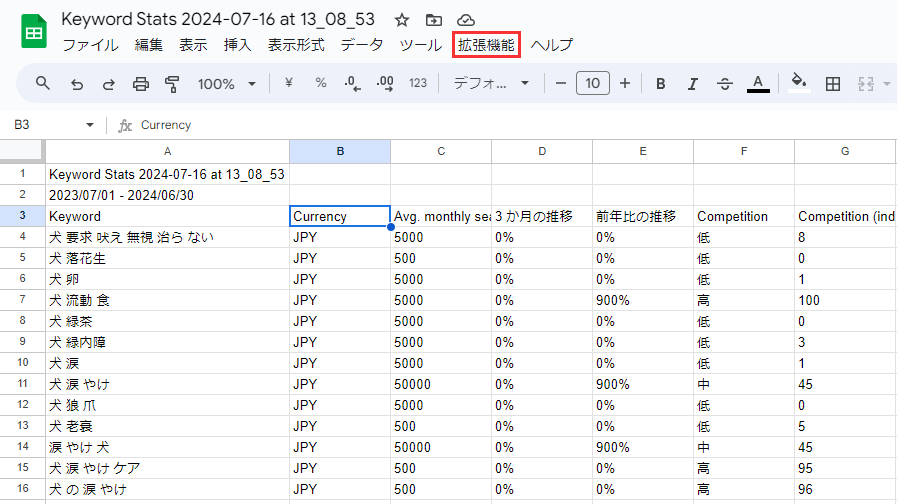
Task: Click the document title Keyword Stats
Action: point(218,19)
